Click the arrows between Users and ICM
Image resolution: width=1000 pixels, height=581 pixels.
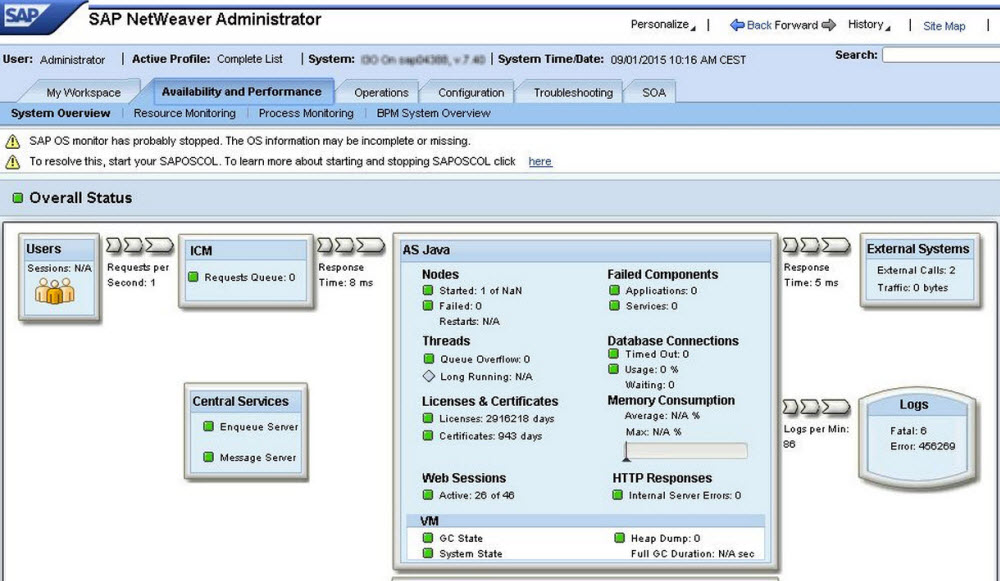click(x=140, y=245)
